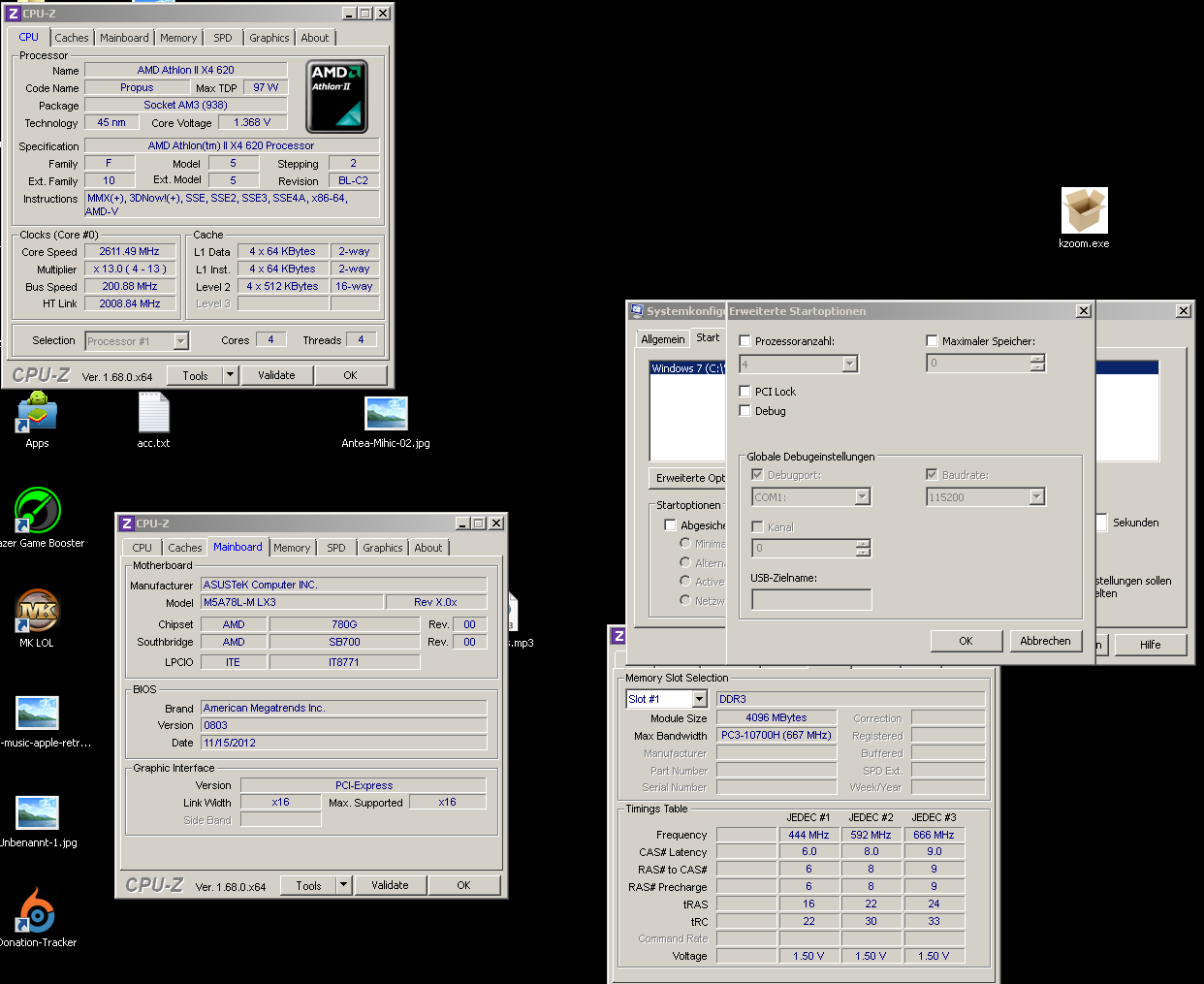This screenshot has height=984, width=1204.
Task: Click AMD Athlon II logo in CPU-Z
Action: 337,96
